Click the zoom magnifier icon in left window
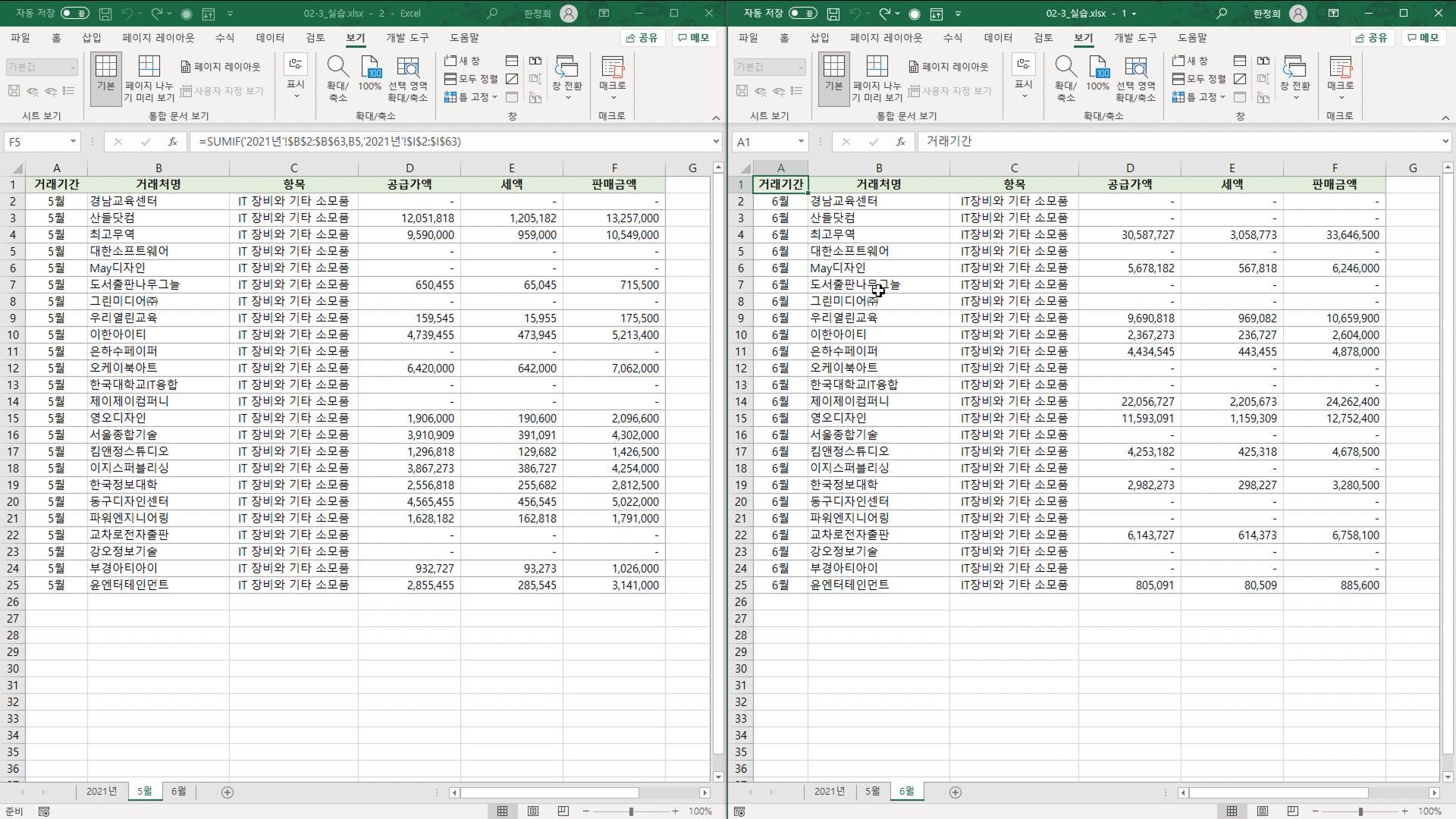The image size is (1456, 819). coord(337,68)
